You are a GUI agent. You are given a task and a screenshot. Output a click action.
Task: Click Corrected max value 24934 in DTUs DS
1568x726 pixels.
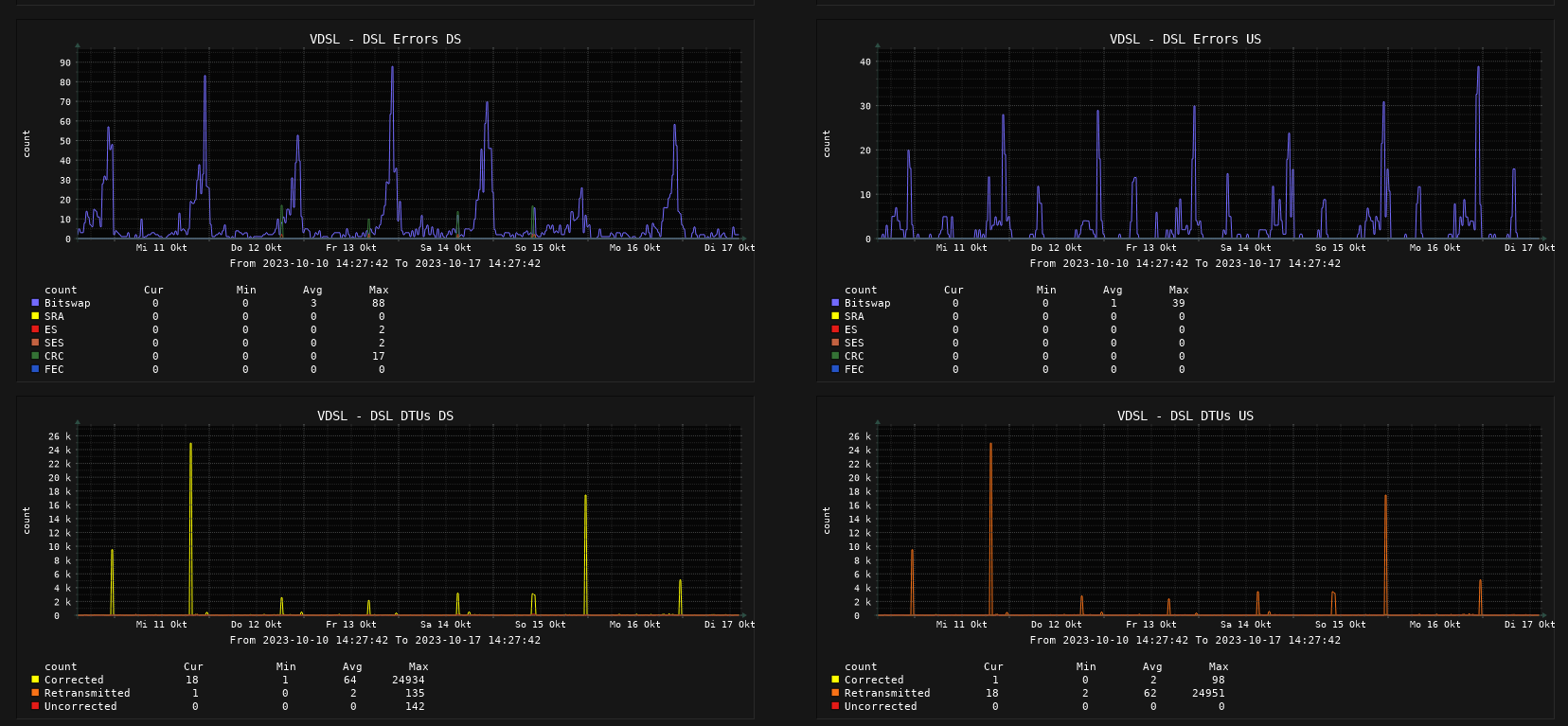click(x=408, y=680)
